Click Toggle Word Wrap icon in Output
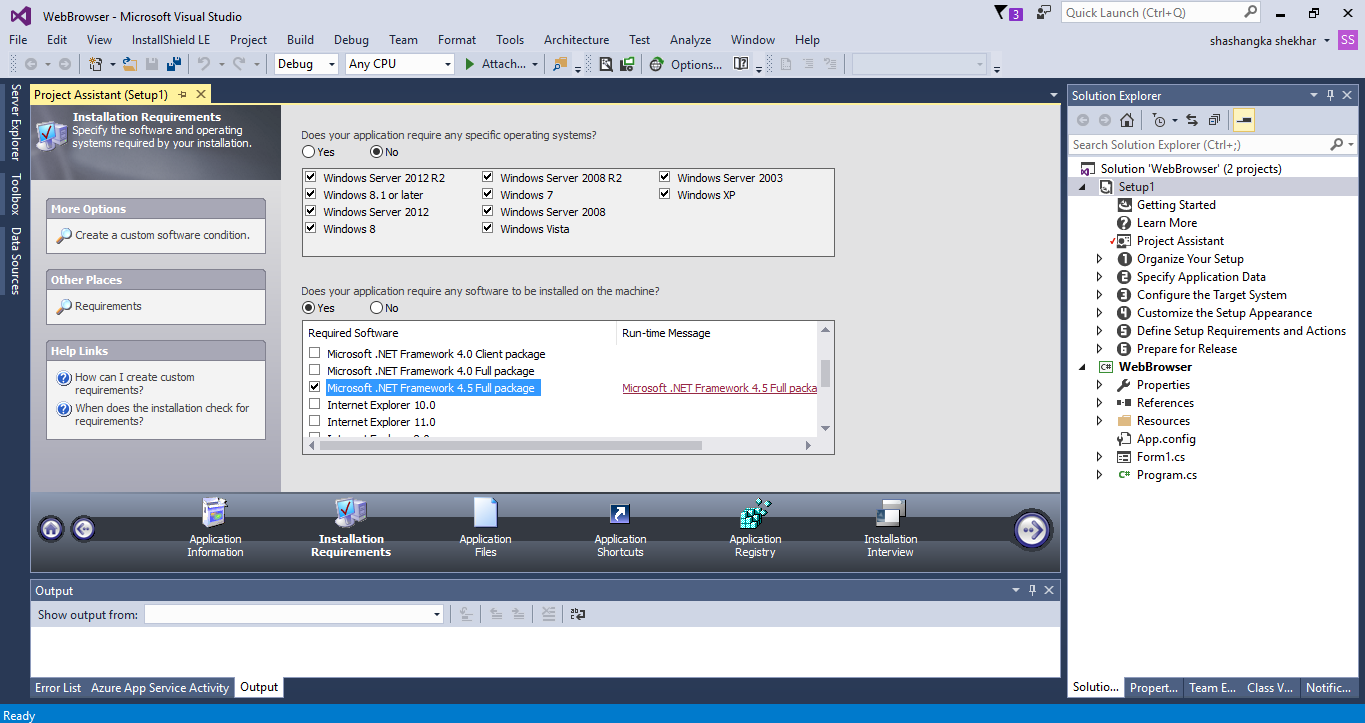Screen dimensions: 1365x723 [577, 614]
